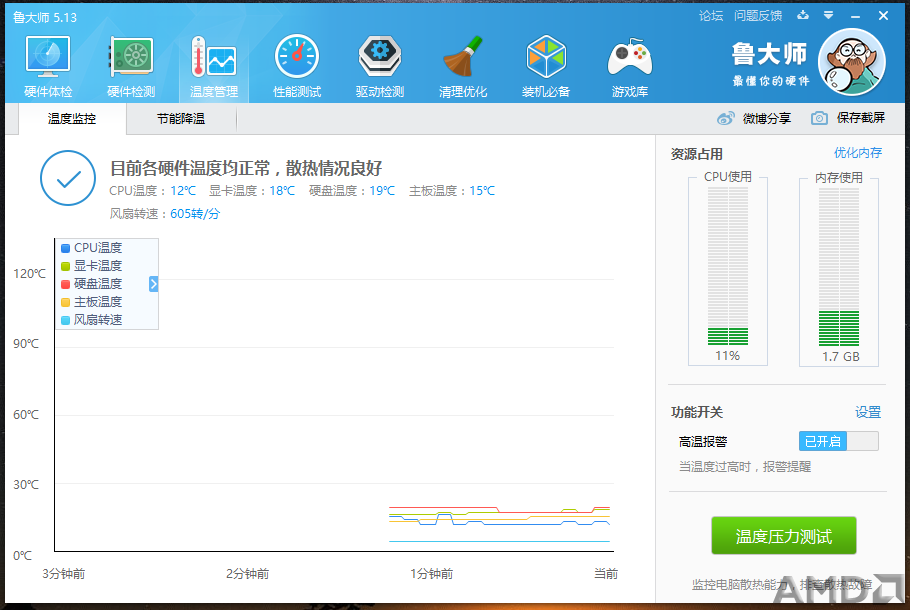Click the hard disk temperature 19℃
This screenshot has height=610, width=910.
382,191
